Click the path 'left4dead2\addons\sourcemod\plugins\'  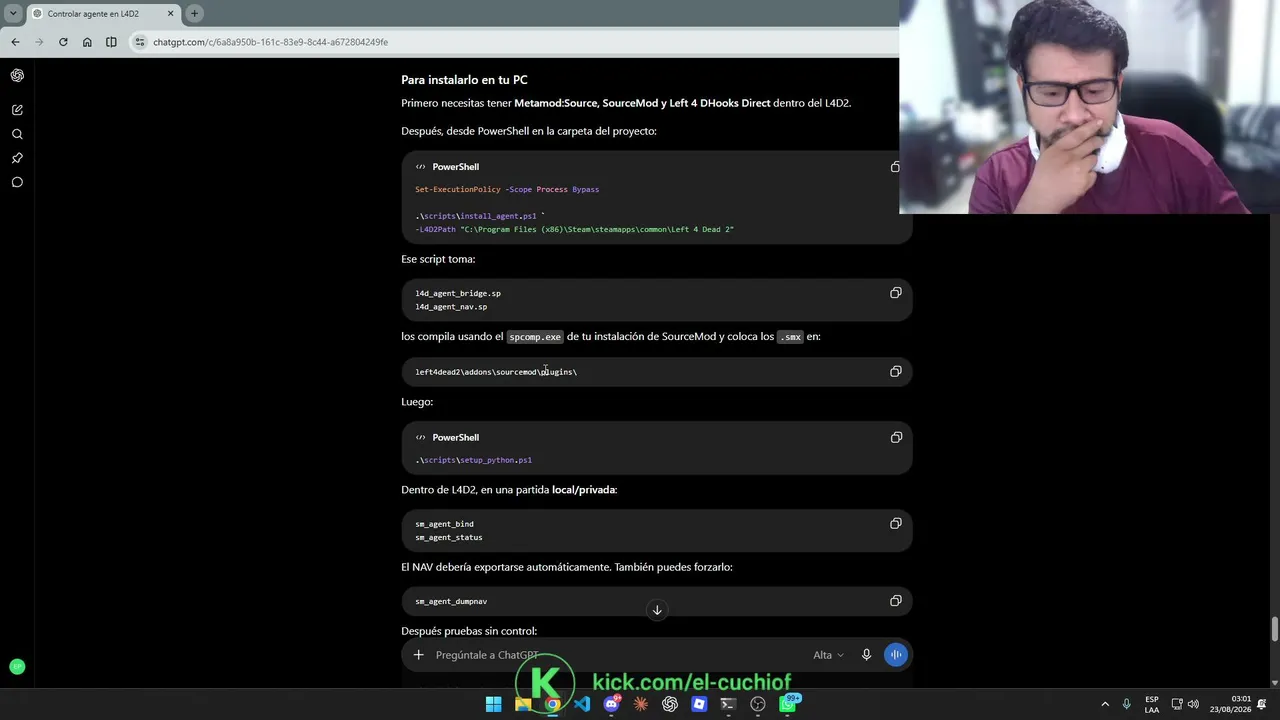click(496, 372)
